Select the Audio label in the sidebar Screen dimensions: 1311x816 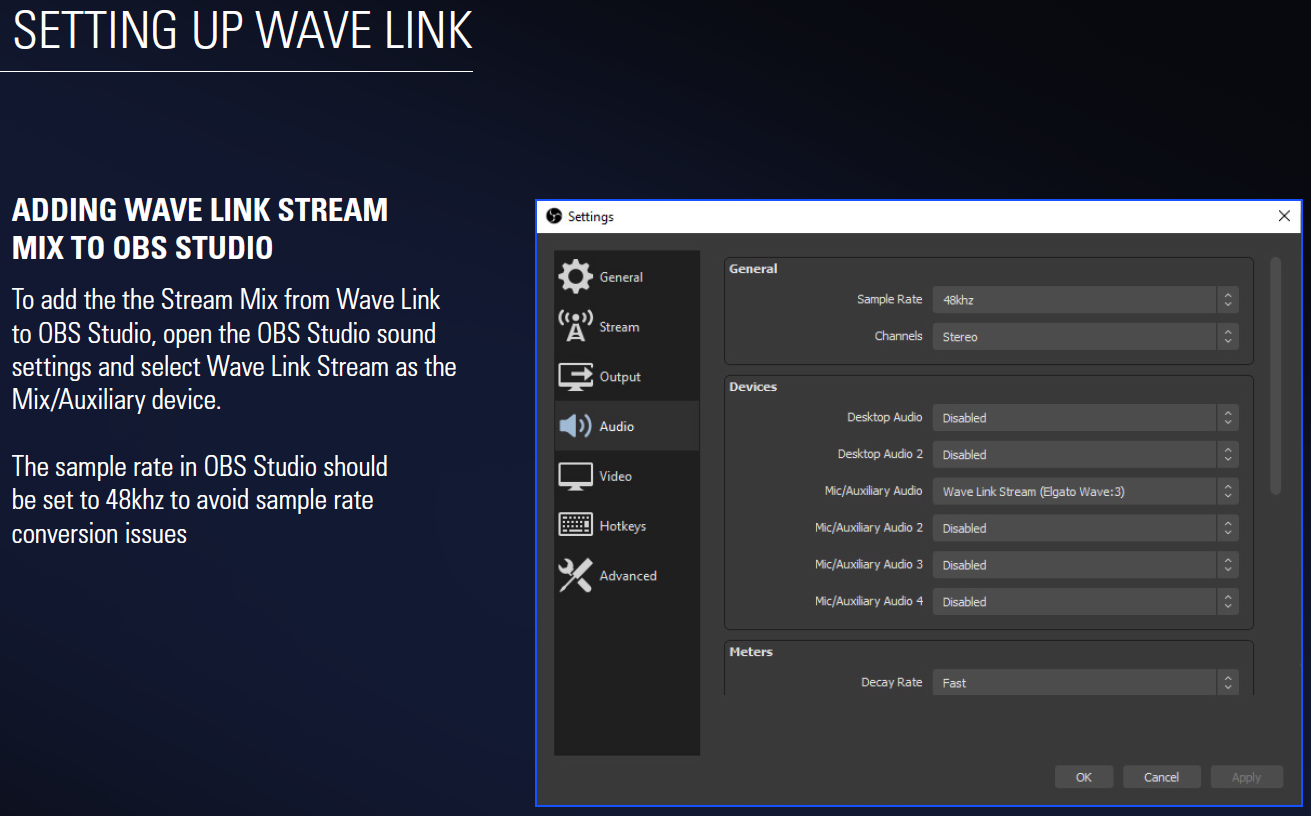tap(617, 426)
